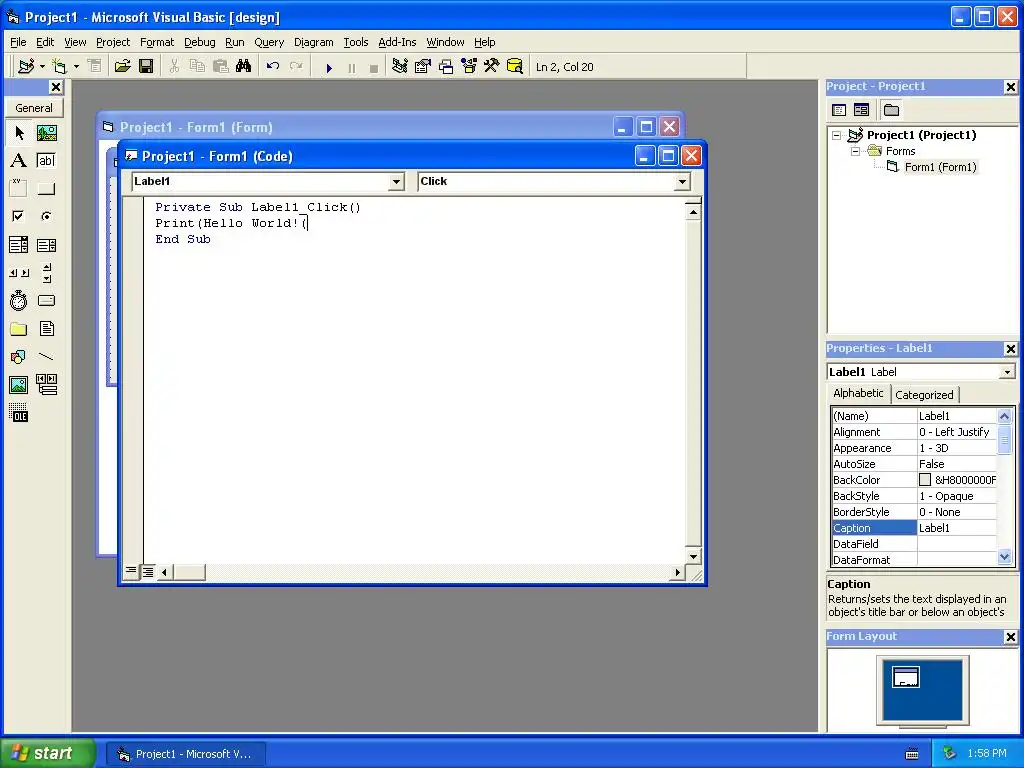
Task: Click code window vertical scroll down arrow
Action: [x=693, y=557]
